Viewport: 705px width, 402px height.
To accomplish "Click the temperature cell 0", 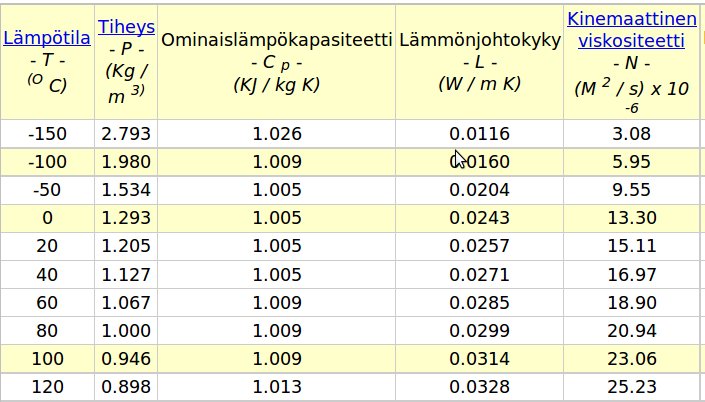I will coord(47,217).
